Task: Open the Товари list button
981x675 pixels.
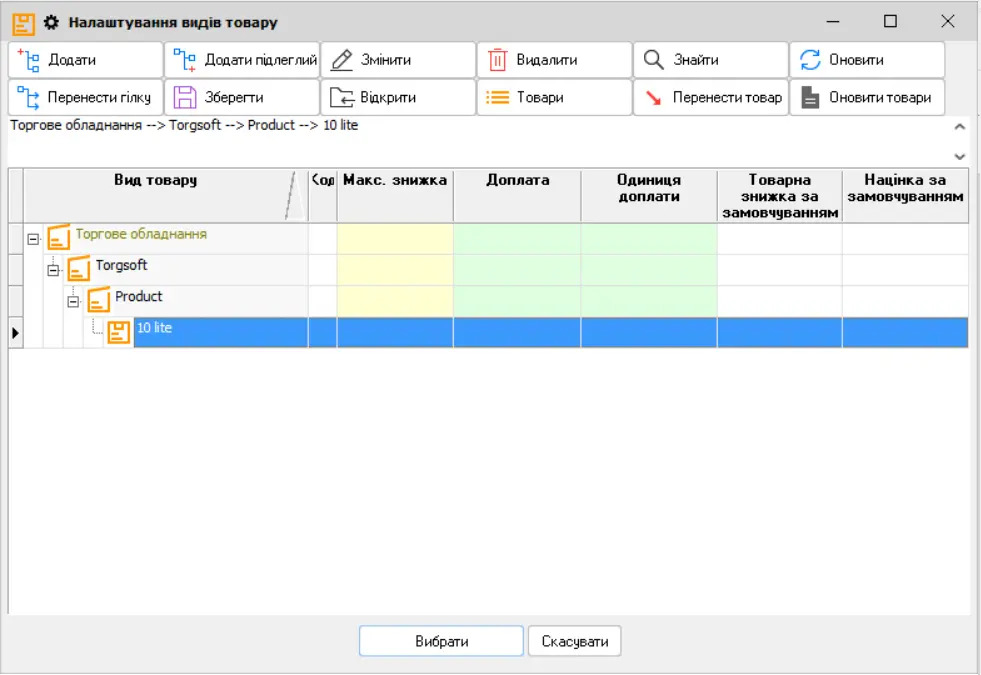Action: point(554,98)
